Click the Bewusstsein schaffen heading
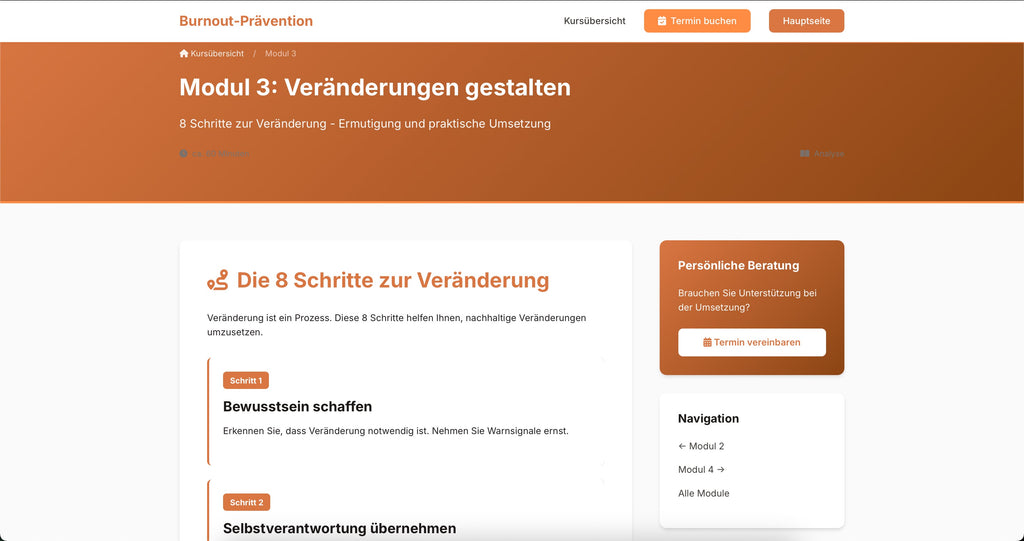This screenshot has width=1024, height=541. 297,406
